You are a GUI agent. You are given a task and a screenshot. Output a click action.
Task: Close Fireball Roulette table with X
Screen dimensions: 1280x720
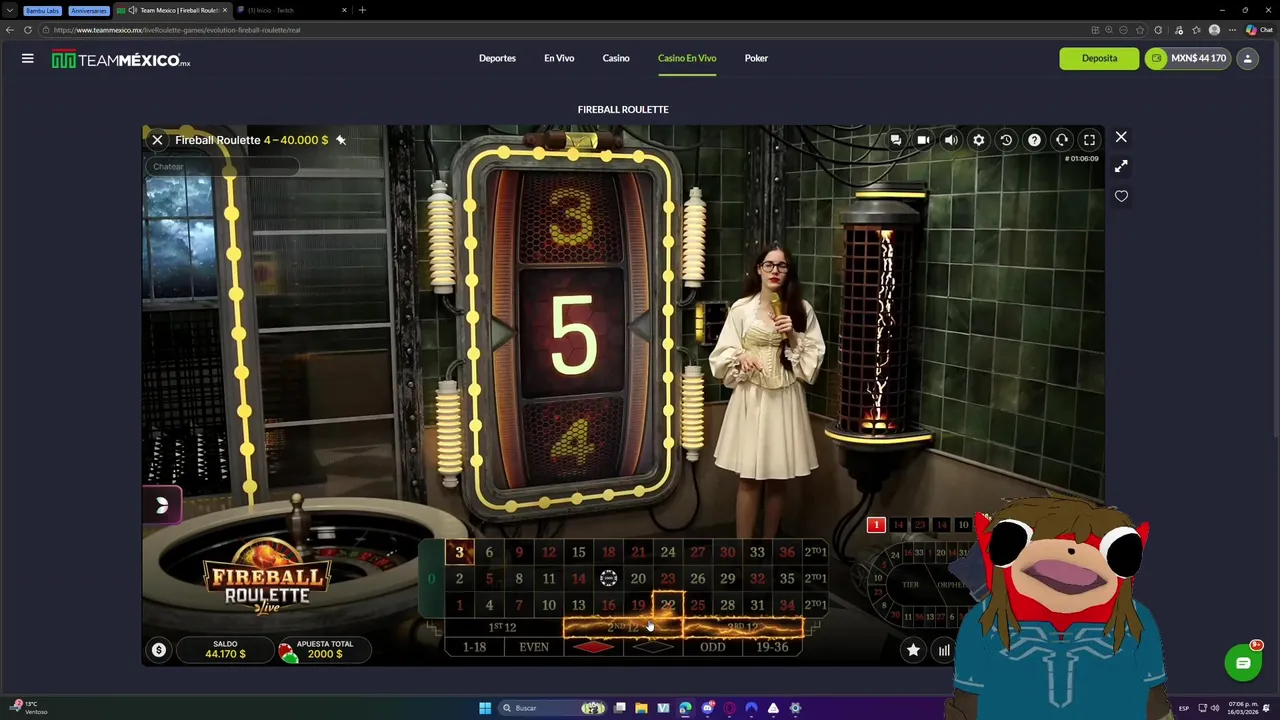click(157, 140)
